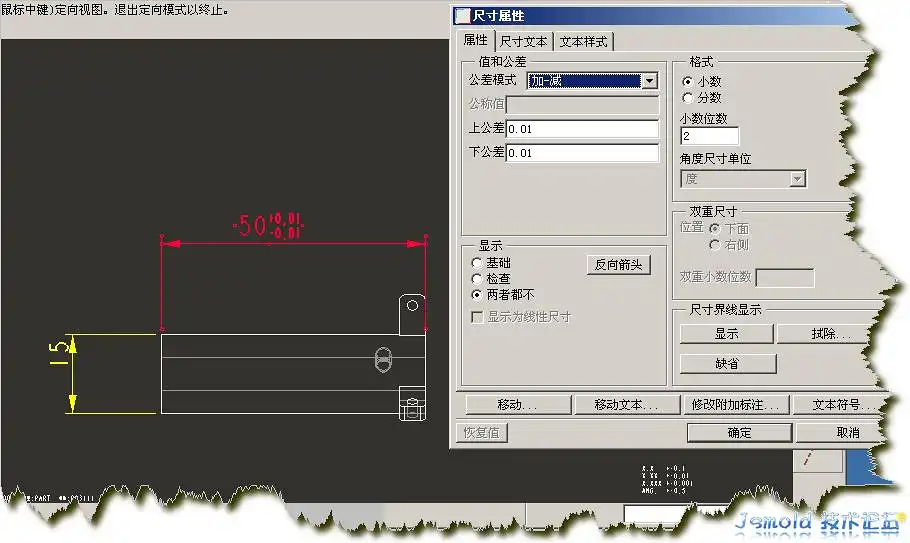Click the 尺寸属性 dialog title icon
Viewport: 910px width, 543px height.
[463, 16]
